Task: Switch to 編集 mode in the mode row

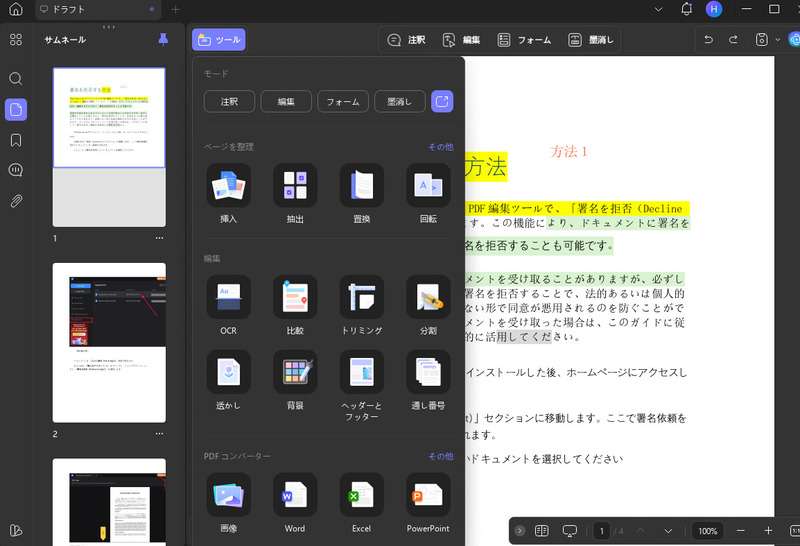Action: pos(286,101)
